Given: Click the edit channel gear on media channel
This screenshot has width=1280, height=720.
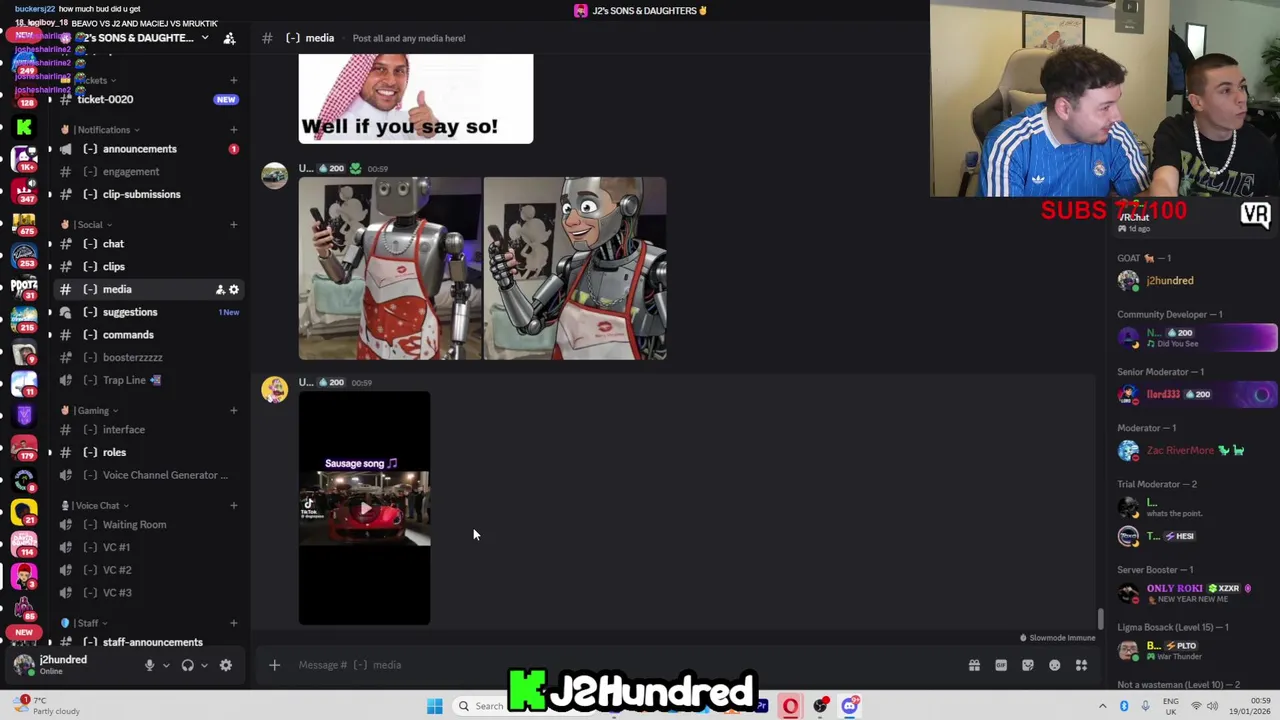Looking at the screenshot, I should (234, 290).
